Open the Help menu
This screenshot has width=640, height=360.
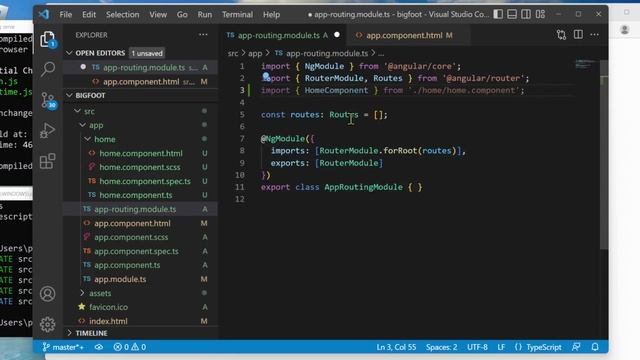[271, 15]
